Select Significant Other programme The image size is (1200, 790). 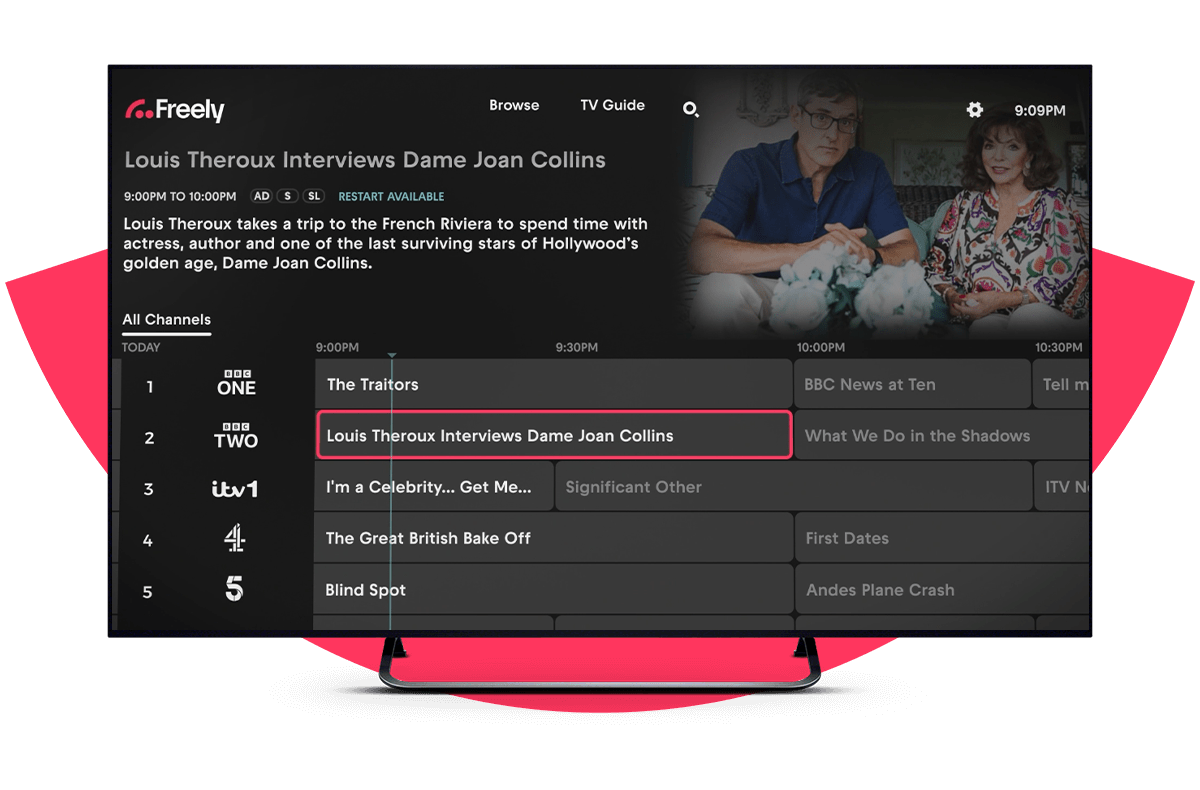pyautogui.click(x=793, y=487)
